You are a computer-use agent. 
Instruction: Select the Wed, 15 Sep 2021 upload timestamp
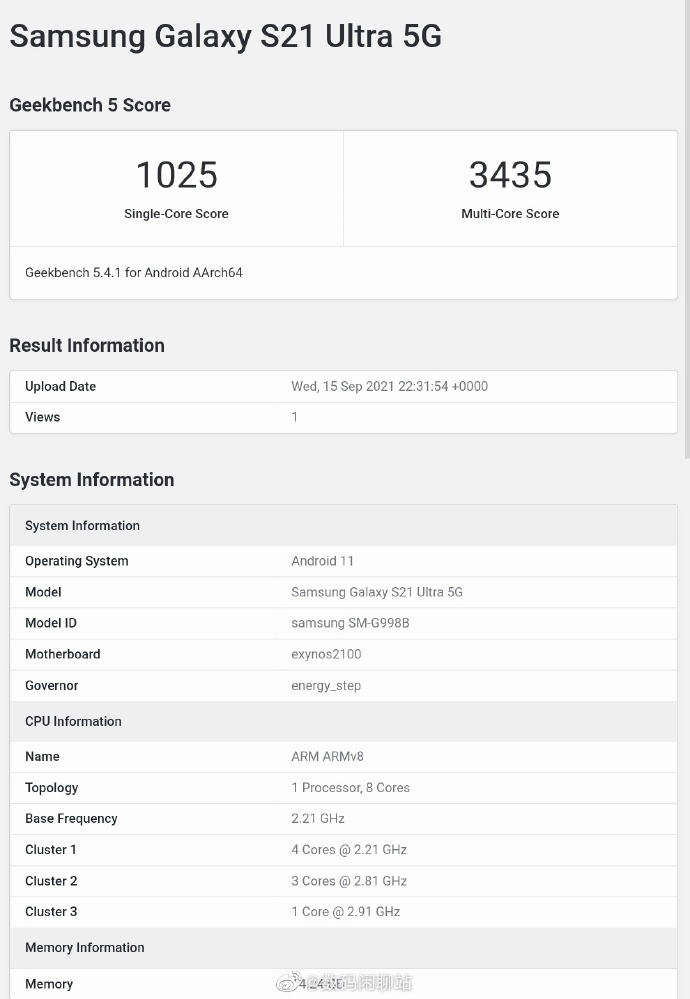(x=389, y=386)
